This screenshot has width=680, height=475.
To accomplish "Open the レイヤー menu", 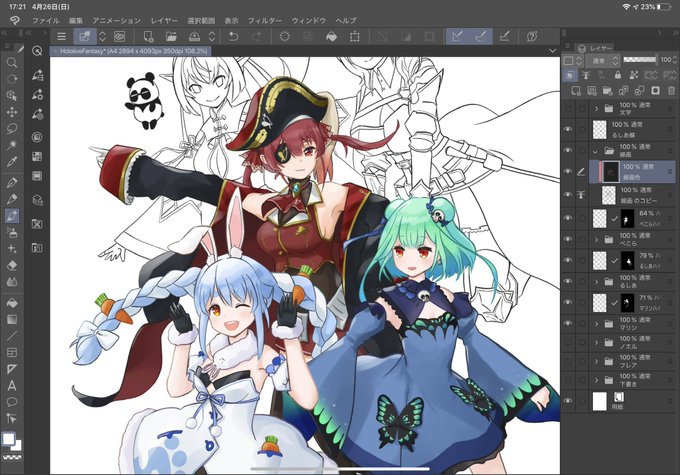I will [x=164, y=20].
